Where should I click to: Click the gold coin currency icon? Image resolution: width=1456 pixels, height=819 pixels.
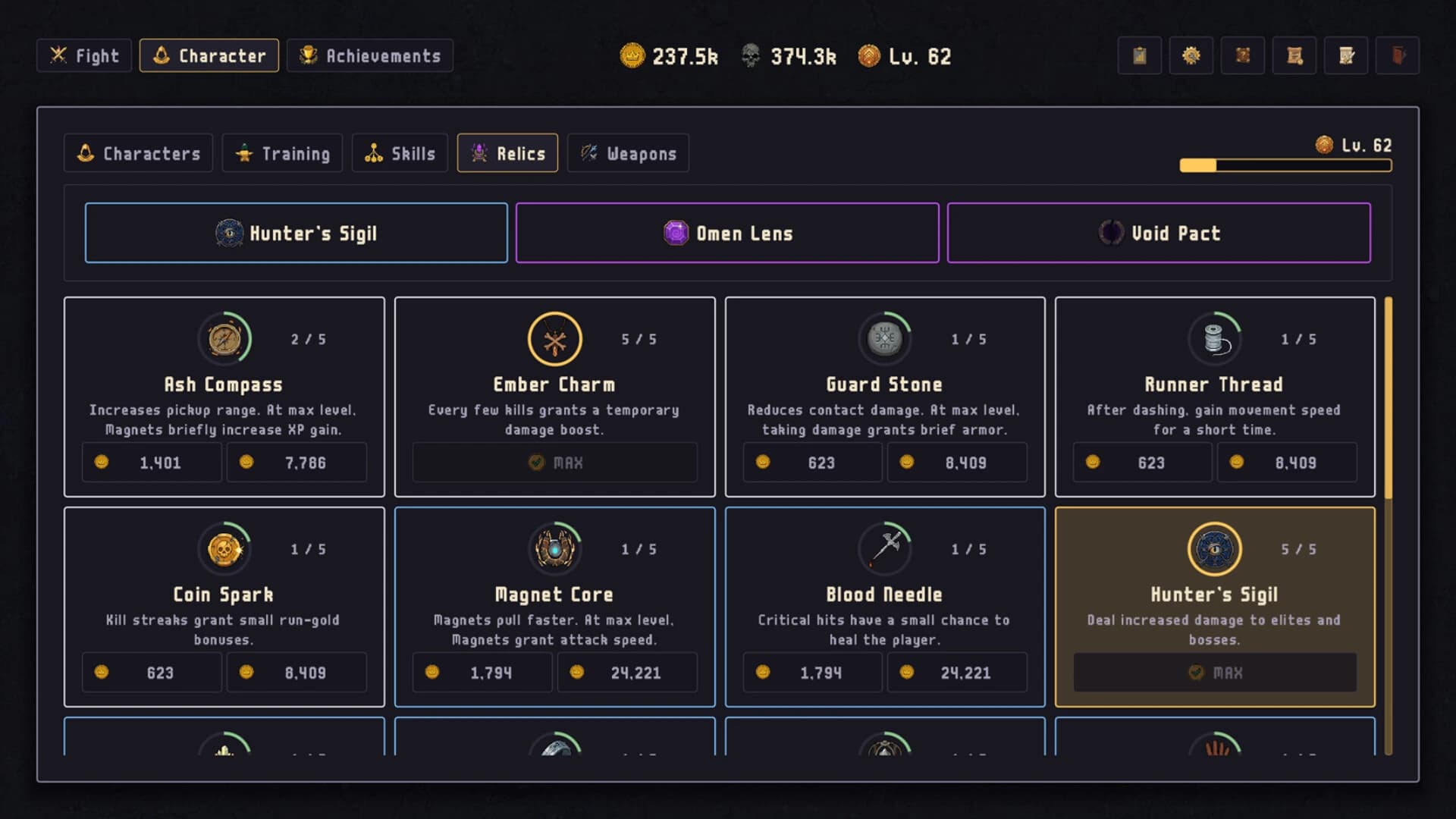(x=632, y=55)
